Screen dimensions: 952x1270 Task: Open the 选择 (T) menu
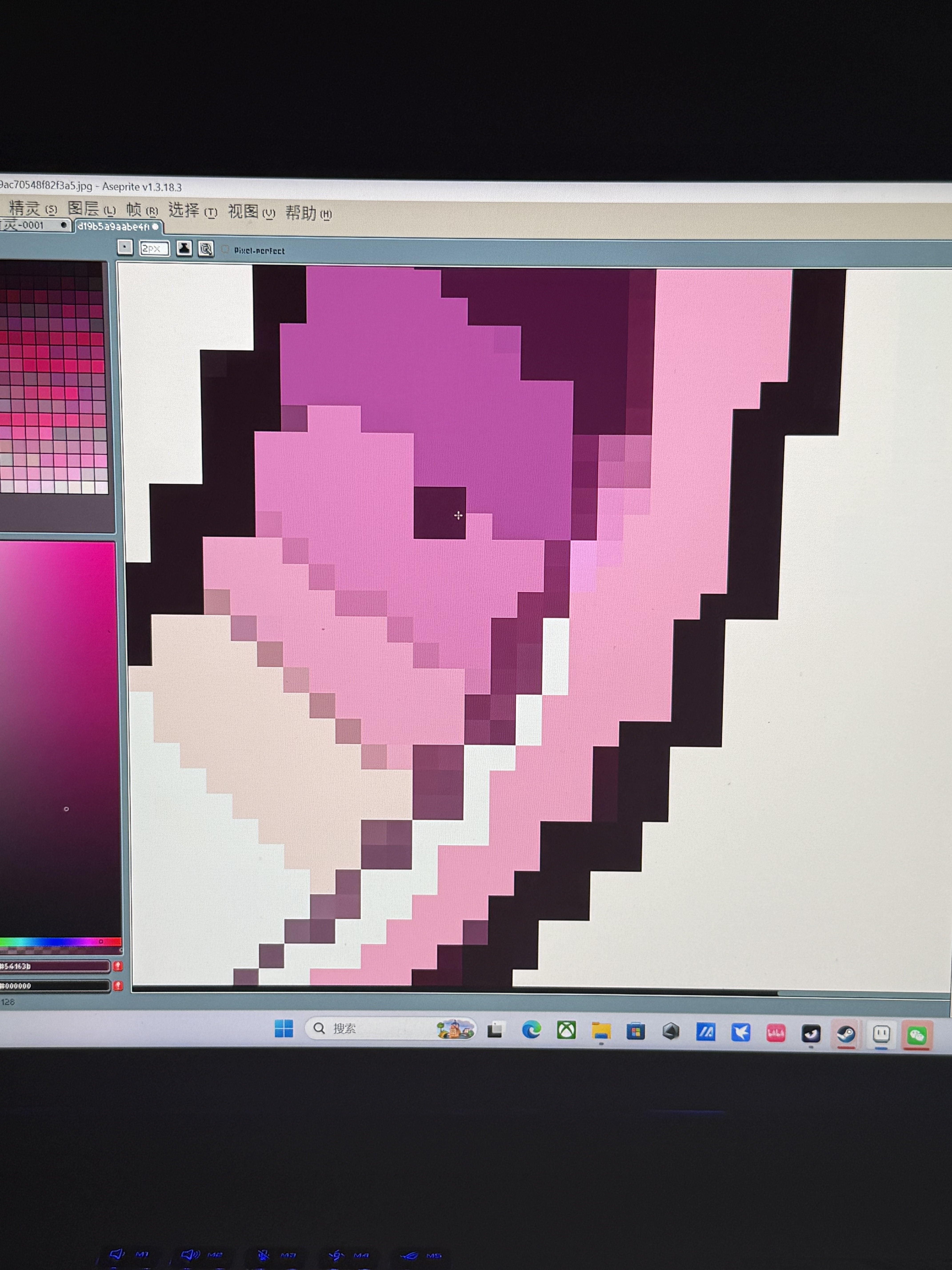pyautogui.click(x=193, y=211)
